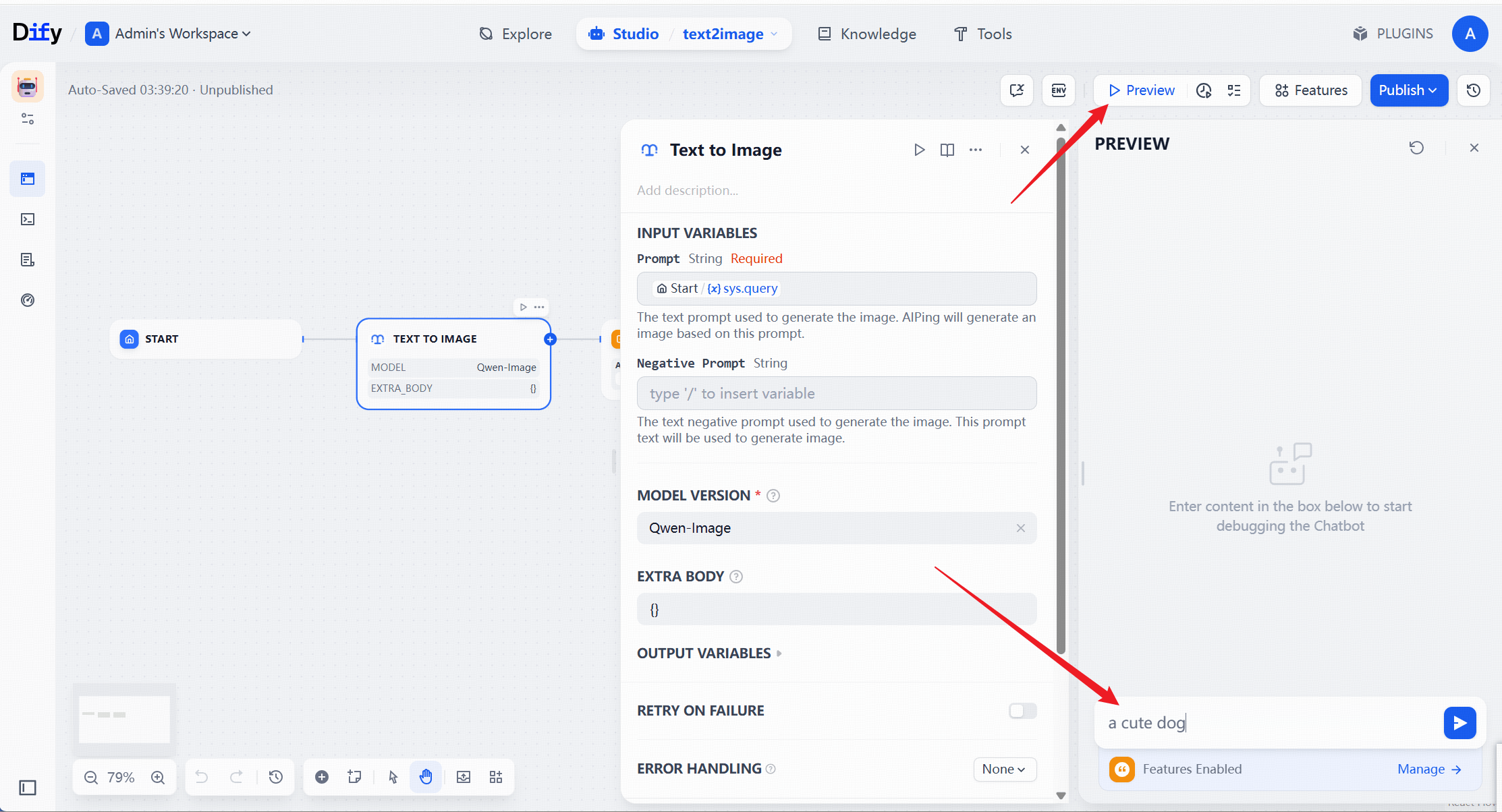This screenshot has width=1502, height=812.
Task: Click the add node plus icon
Action: point(322,777)
